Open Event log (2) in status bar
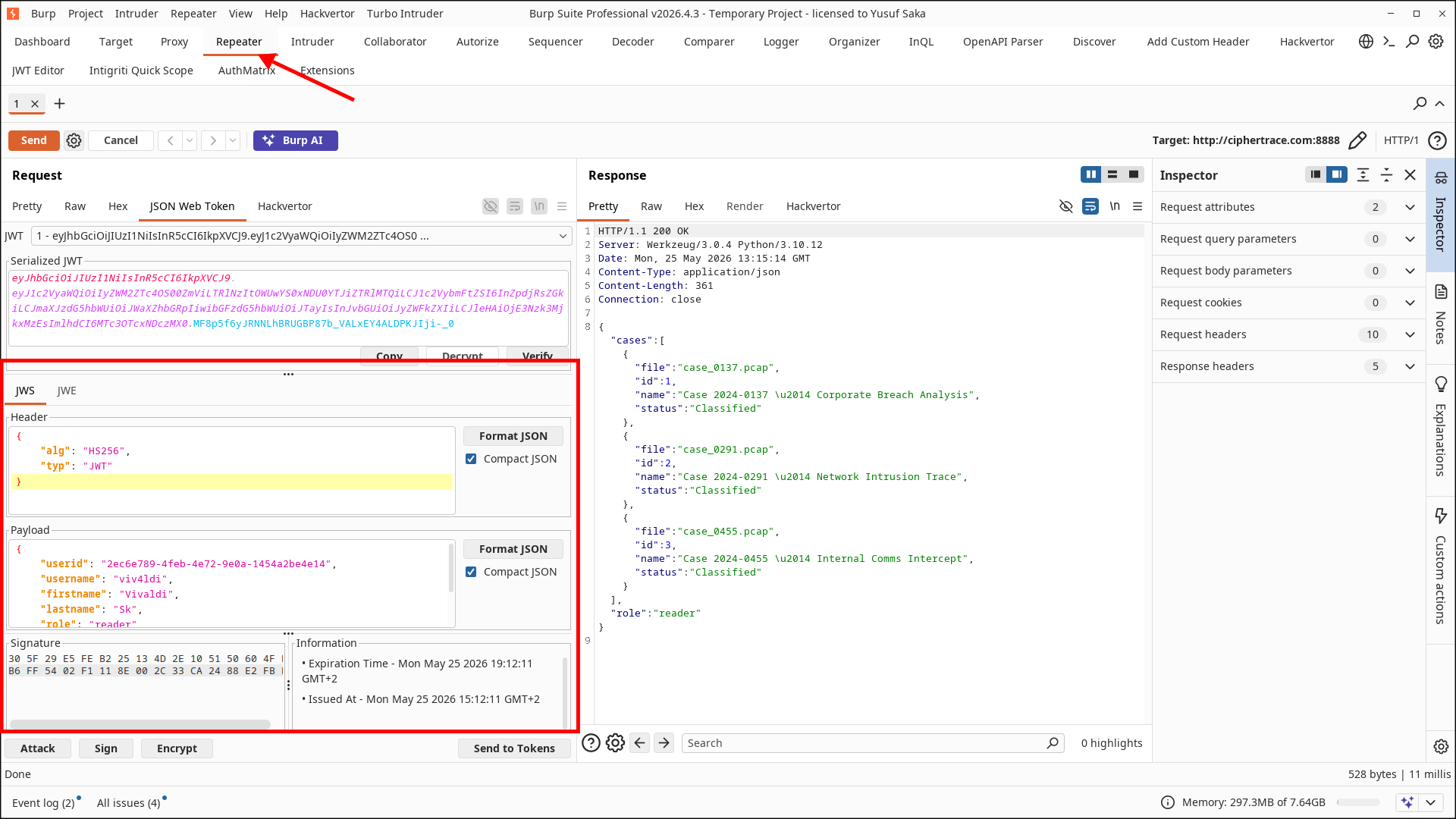Screen dimensions: 1456x819 click(x=43, y=803)
